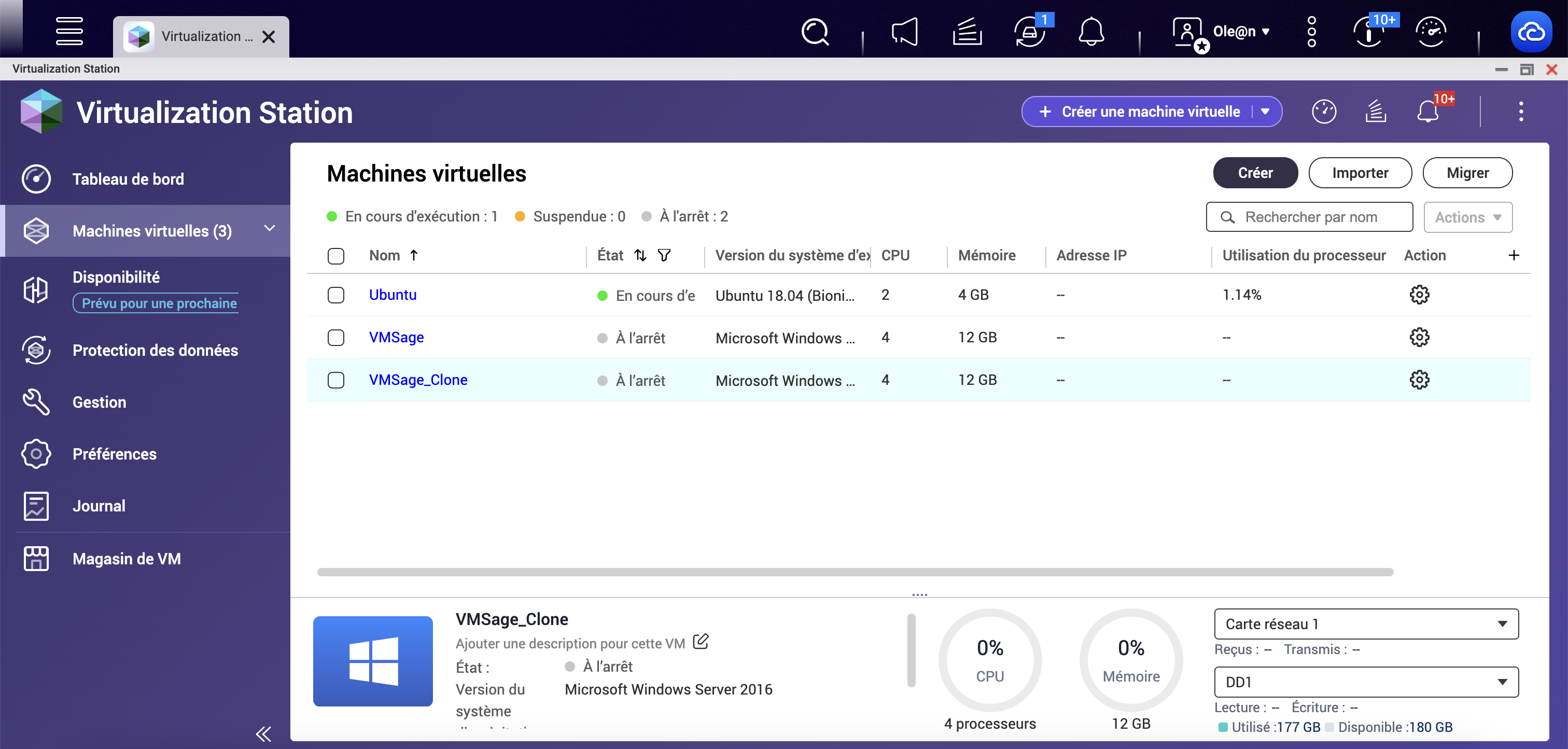Check the VMSage_Clone row checkbox
The image size is (1568, 749).
[336, 380]
